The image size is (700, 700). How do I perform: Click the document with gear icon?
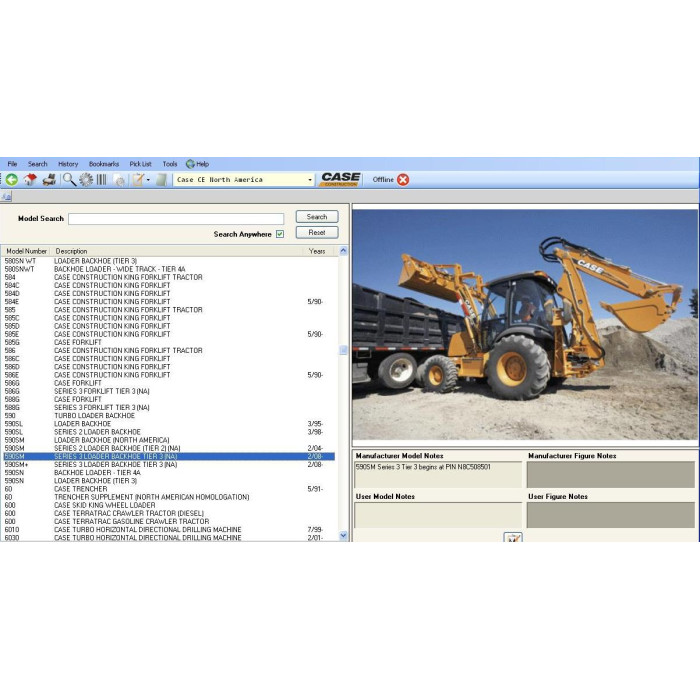coord(120,180)
